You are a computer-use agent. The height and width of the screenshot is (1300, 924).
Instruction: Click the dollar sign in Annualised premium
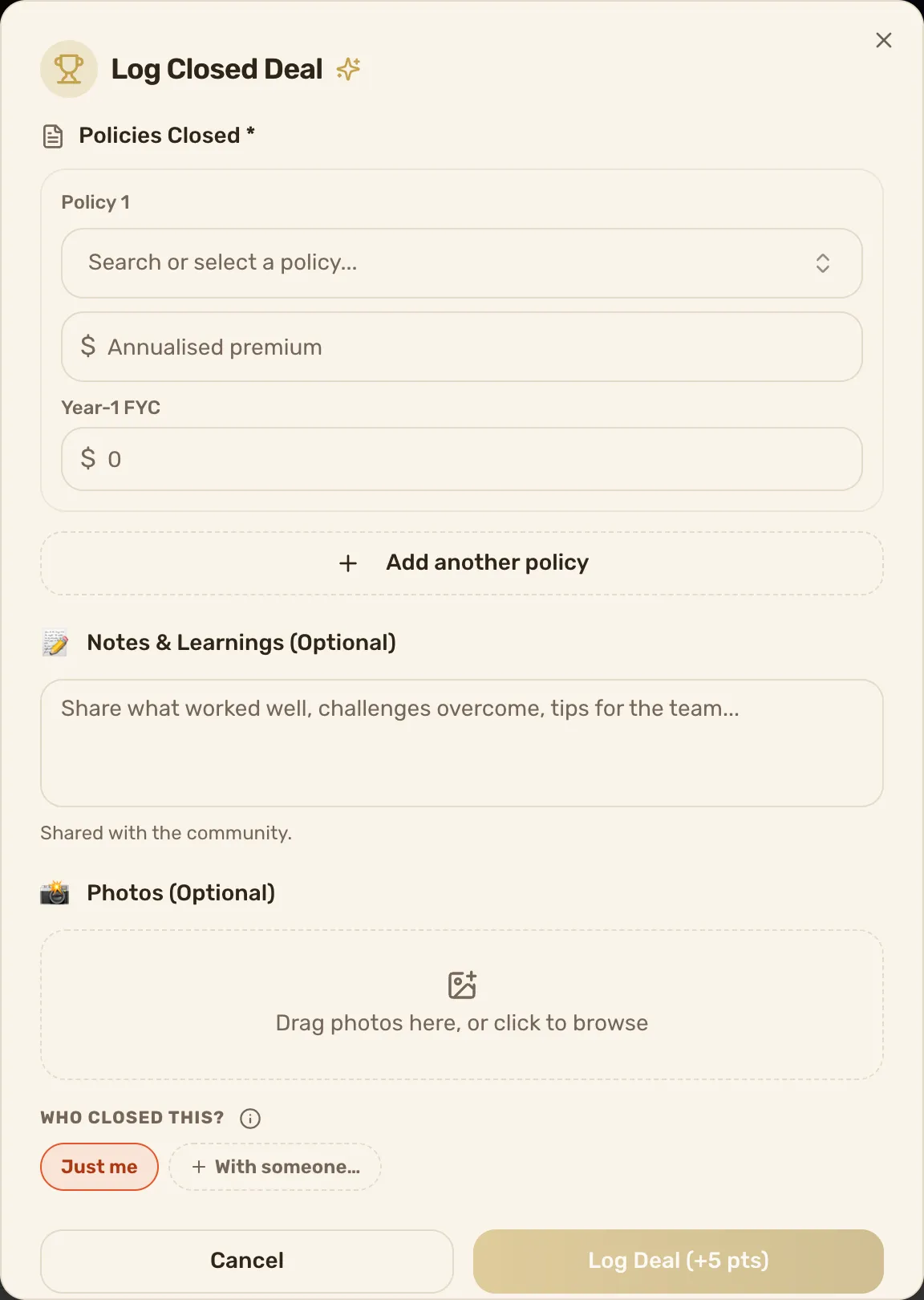[88, 347]
